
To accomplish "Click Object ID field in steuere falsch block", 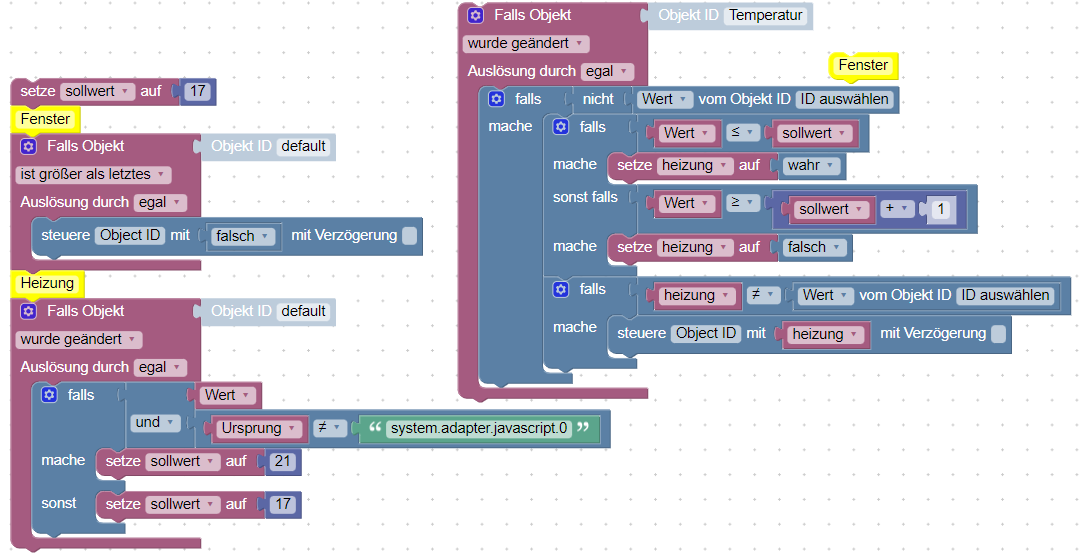I will (130, 236).
